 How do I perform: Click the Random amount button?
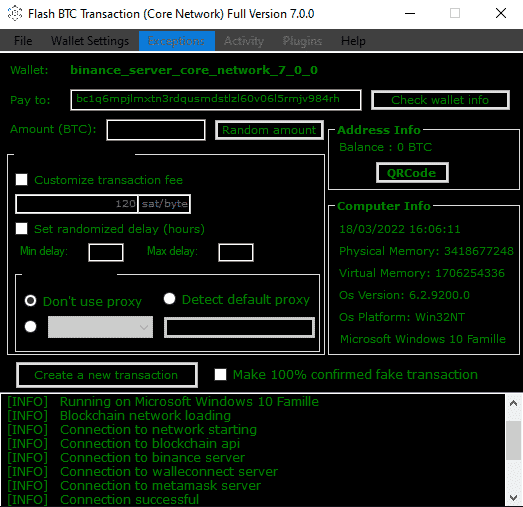269,130
